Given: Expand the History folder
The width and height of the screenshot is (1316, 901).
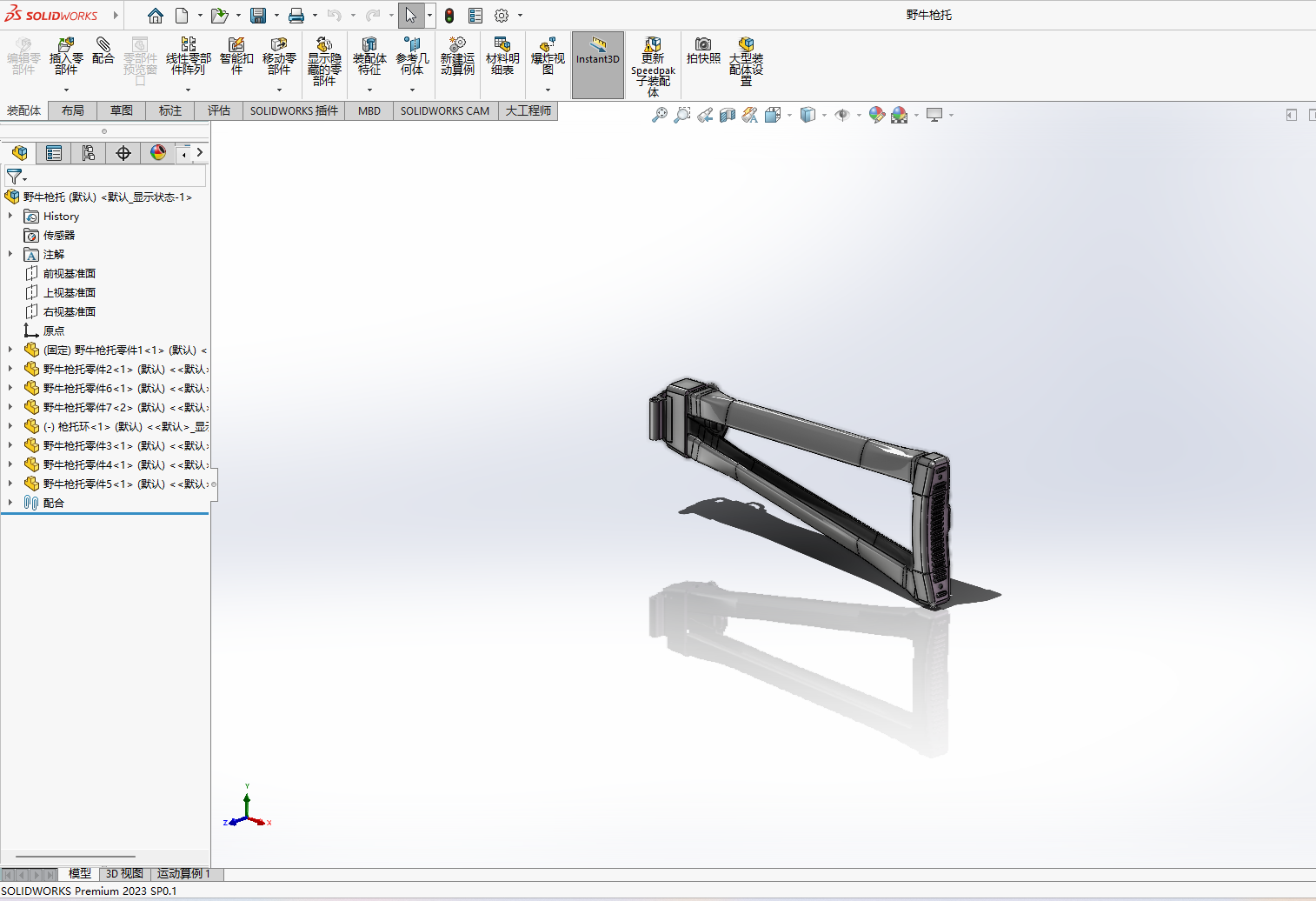Looking at the screenshot, I should coord(10,216).
